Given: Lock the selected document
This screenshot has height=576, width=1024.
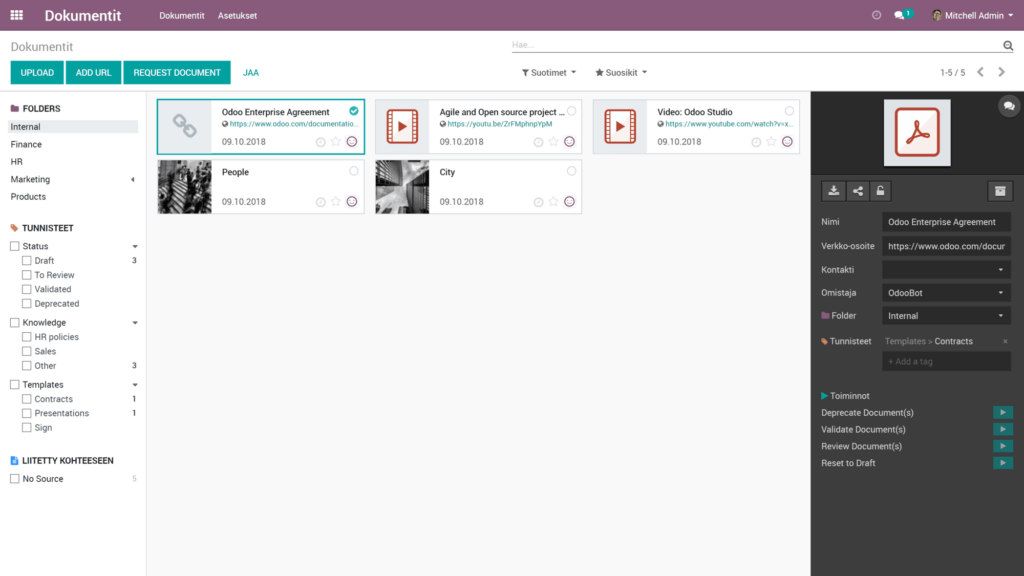Looking at the screenshot, I should [881, 190].
